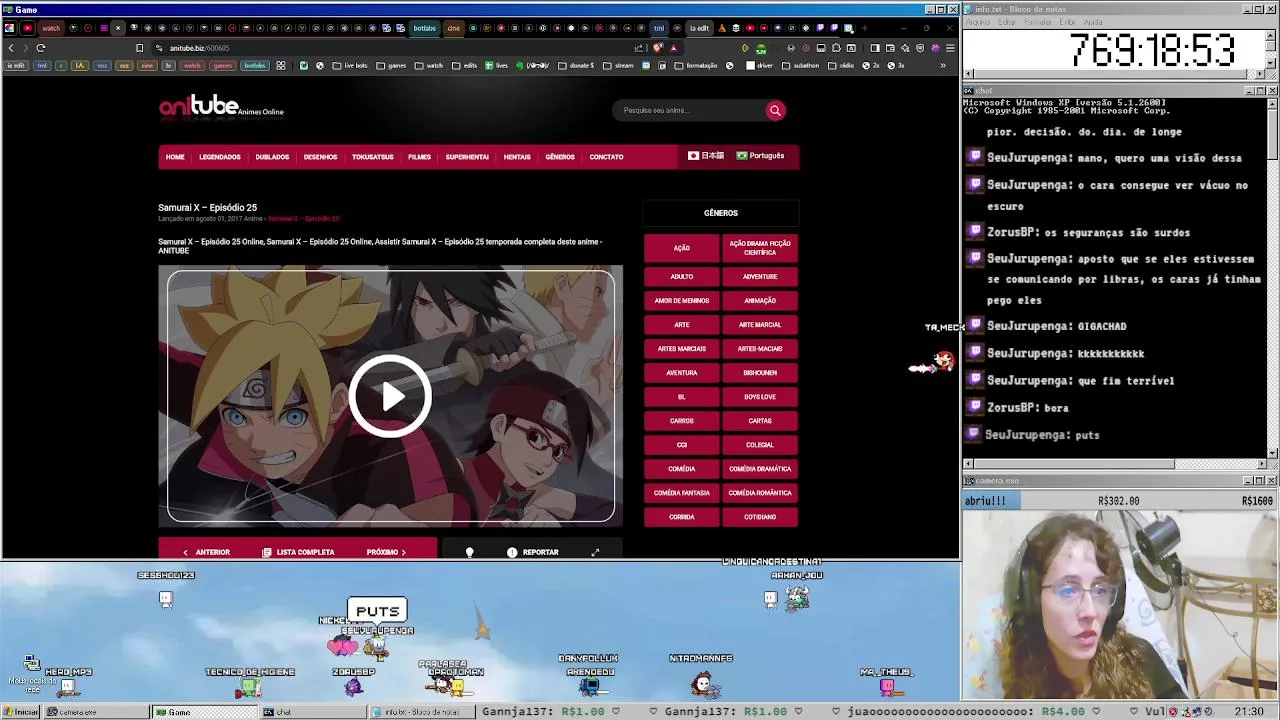Open the FILMES menu item

pos(419,157)
